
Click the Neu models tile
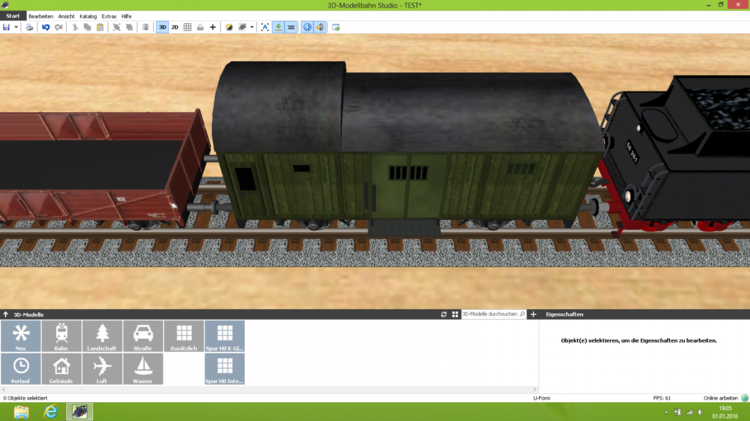click(21, 336)
